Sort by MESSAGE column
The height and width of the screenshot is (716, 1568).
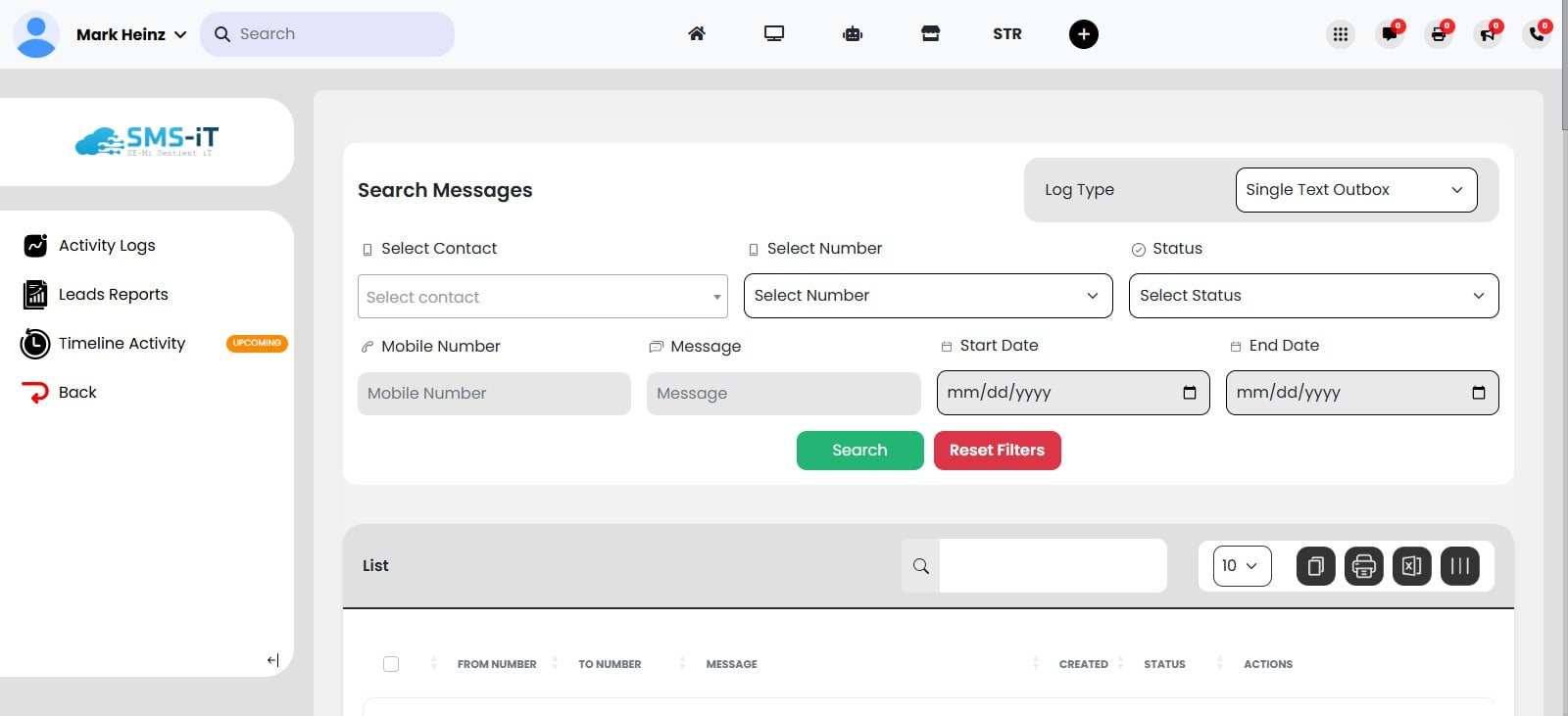[732, 664]
